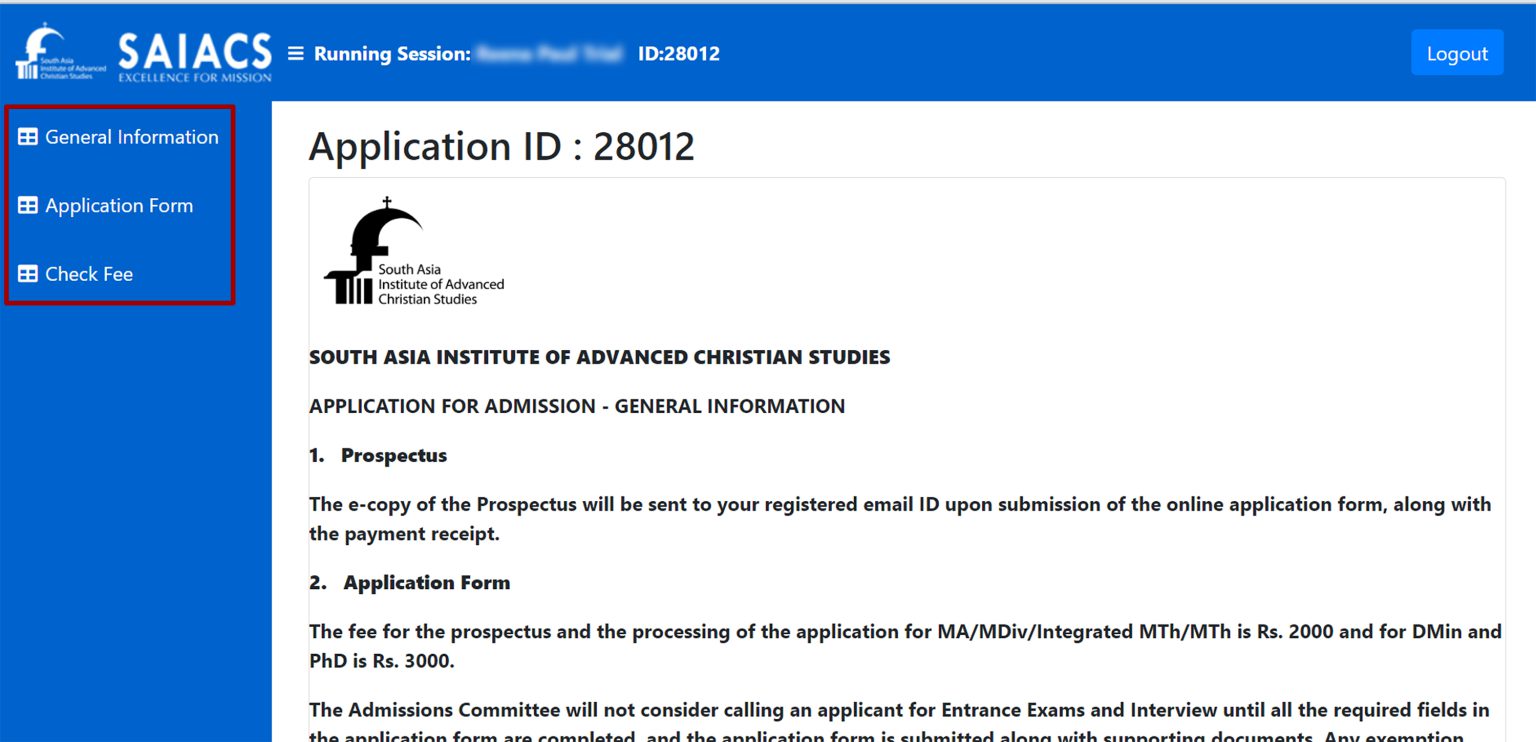Click the APPLICATION FOR ADMISSION title text

pyautogui.click(x=577, y=406)
